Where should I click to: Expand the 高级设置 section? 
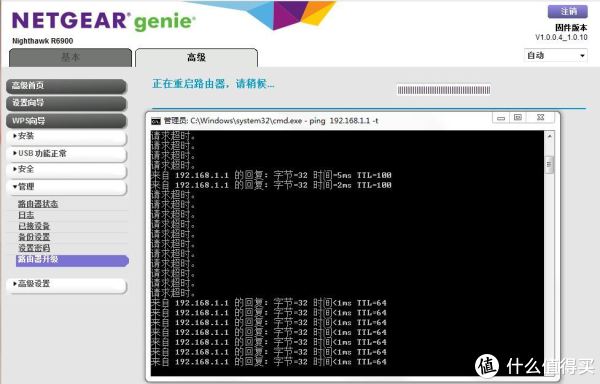click(66, 284)
